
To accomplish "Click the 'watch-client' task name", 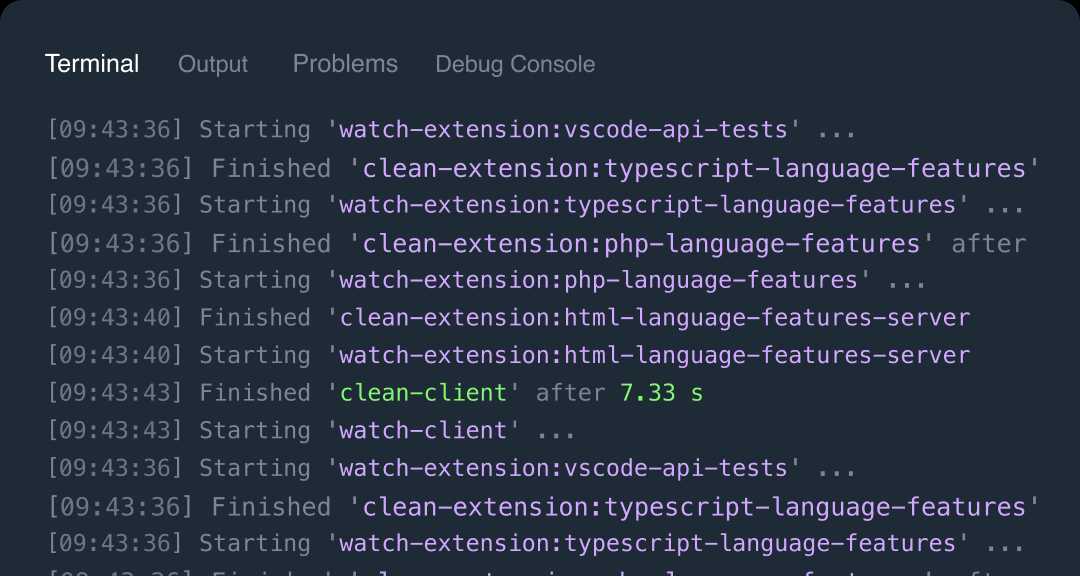I will 424,431.
